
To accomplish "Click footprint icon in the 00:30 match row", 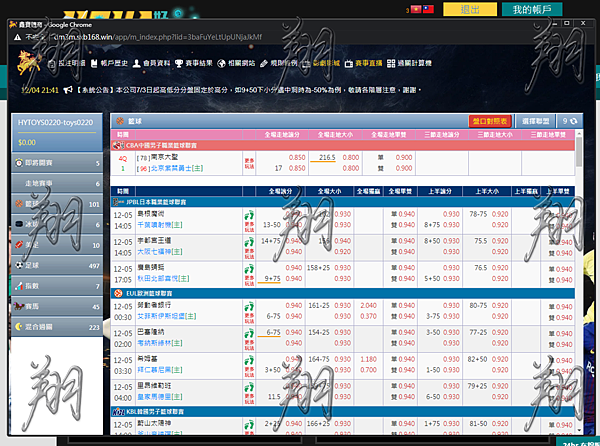I will point(249,306).
